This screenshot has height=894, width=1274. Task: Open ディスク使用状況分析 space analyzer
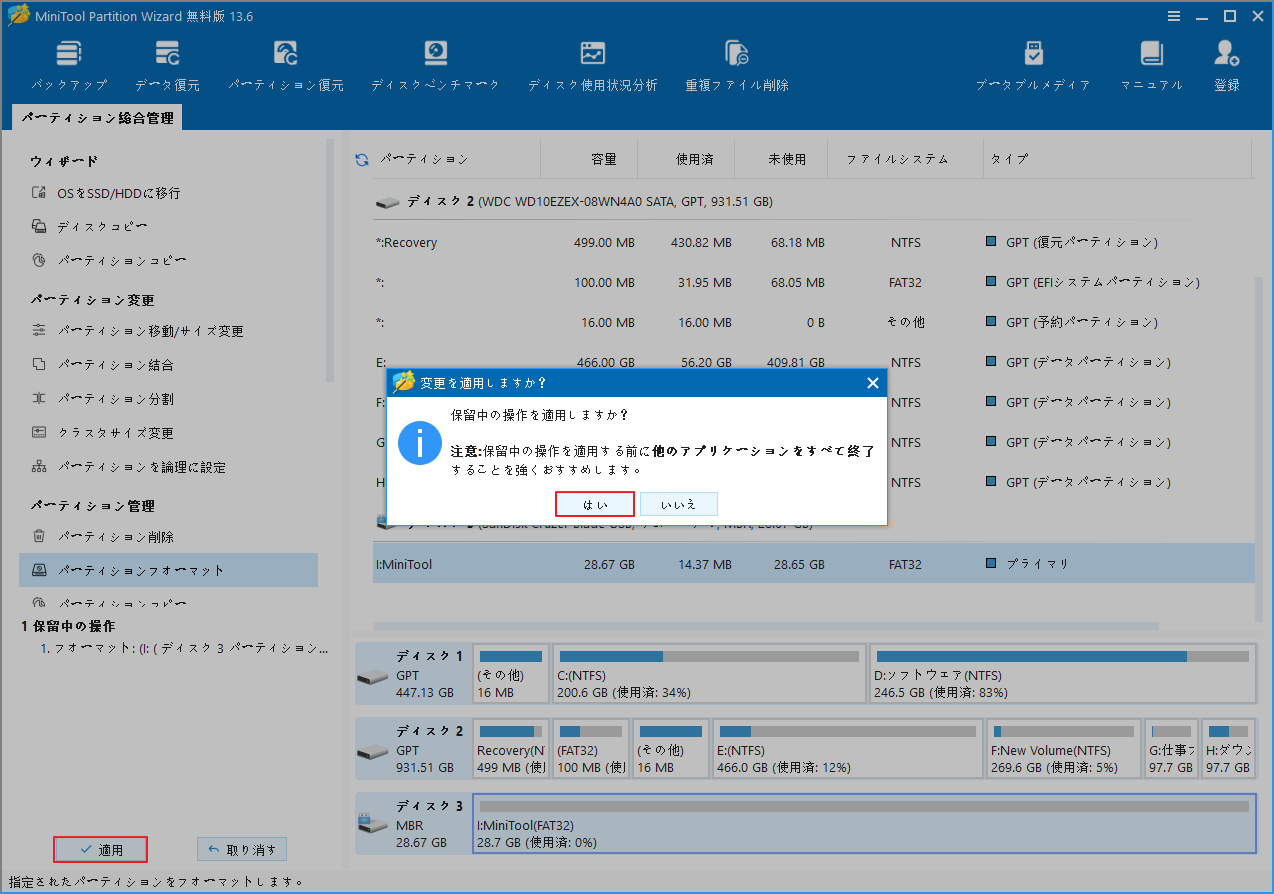tap(592, 63)
